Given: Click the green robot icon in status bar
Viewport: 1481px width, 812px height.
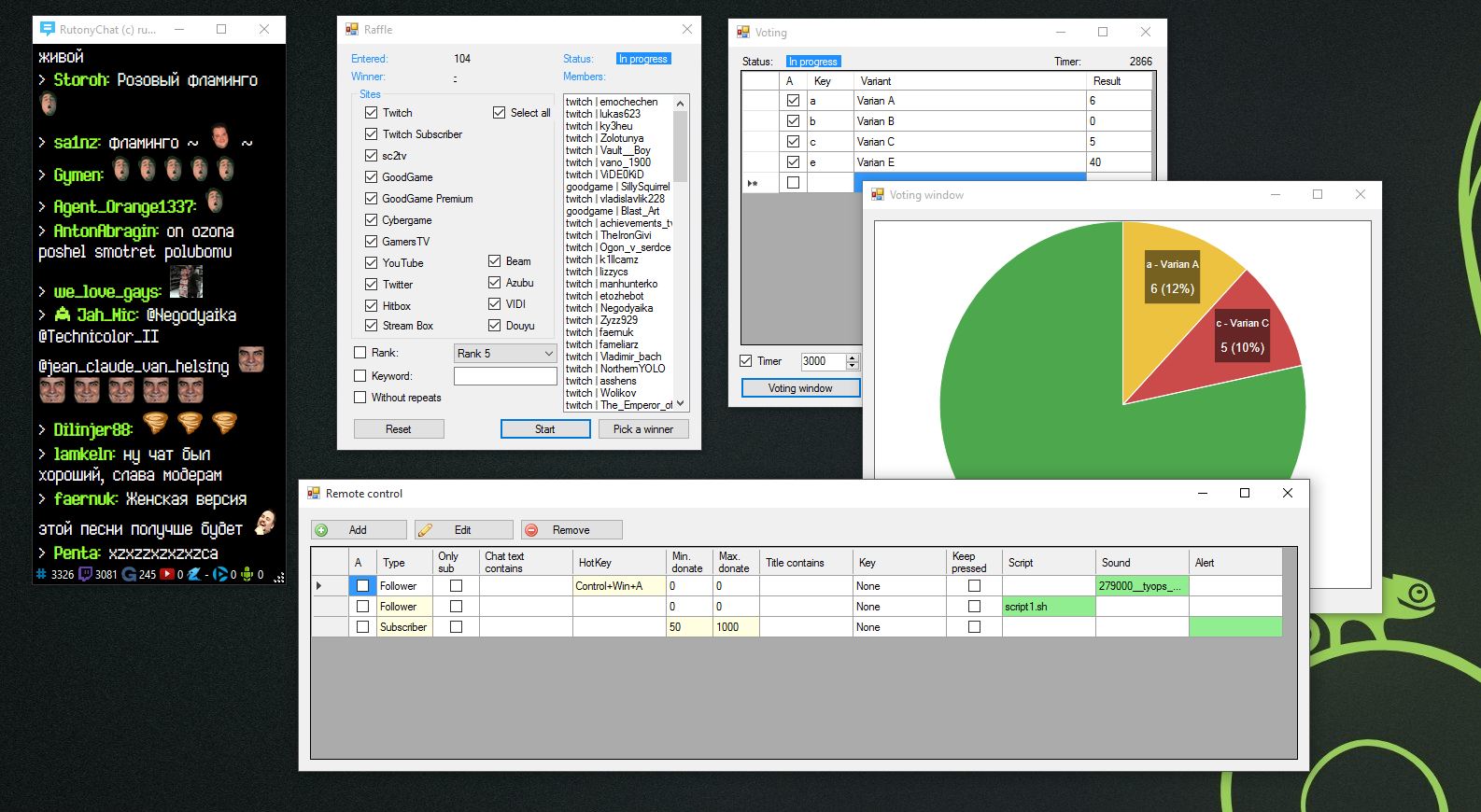Looking at the screenshot, I should pyautogui.click(x=247, y=574).
